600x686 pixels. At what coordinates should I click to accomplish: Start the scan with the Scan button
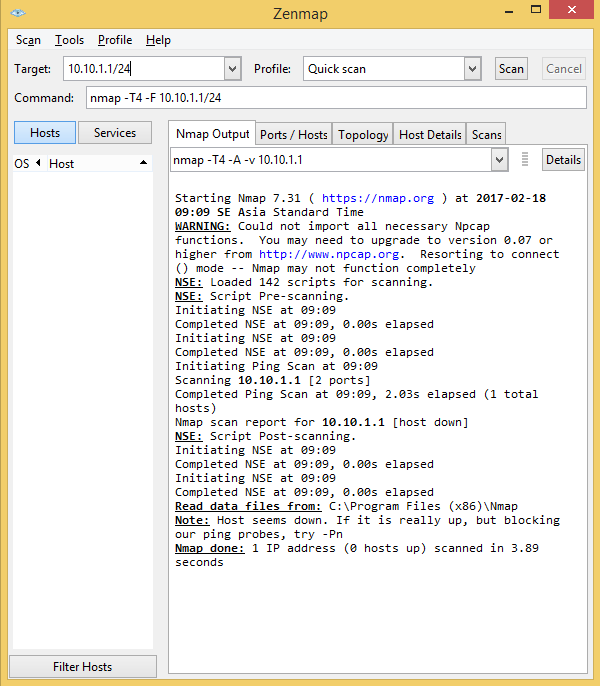(x=511, y=69)
